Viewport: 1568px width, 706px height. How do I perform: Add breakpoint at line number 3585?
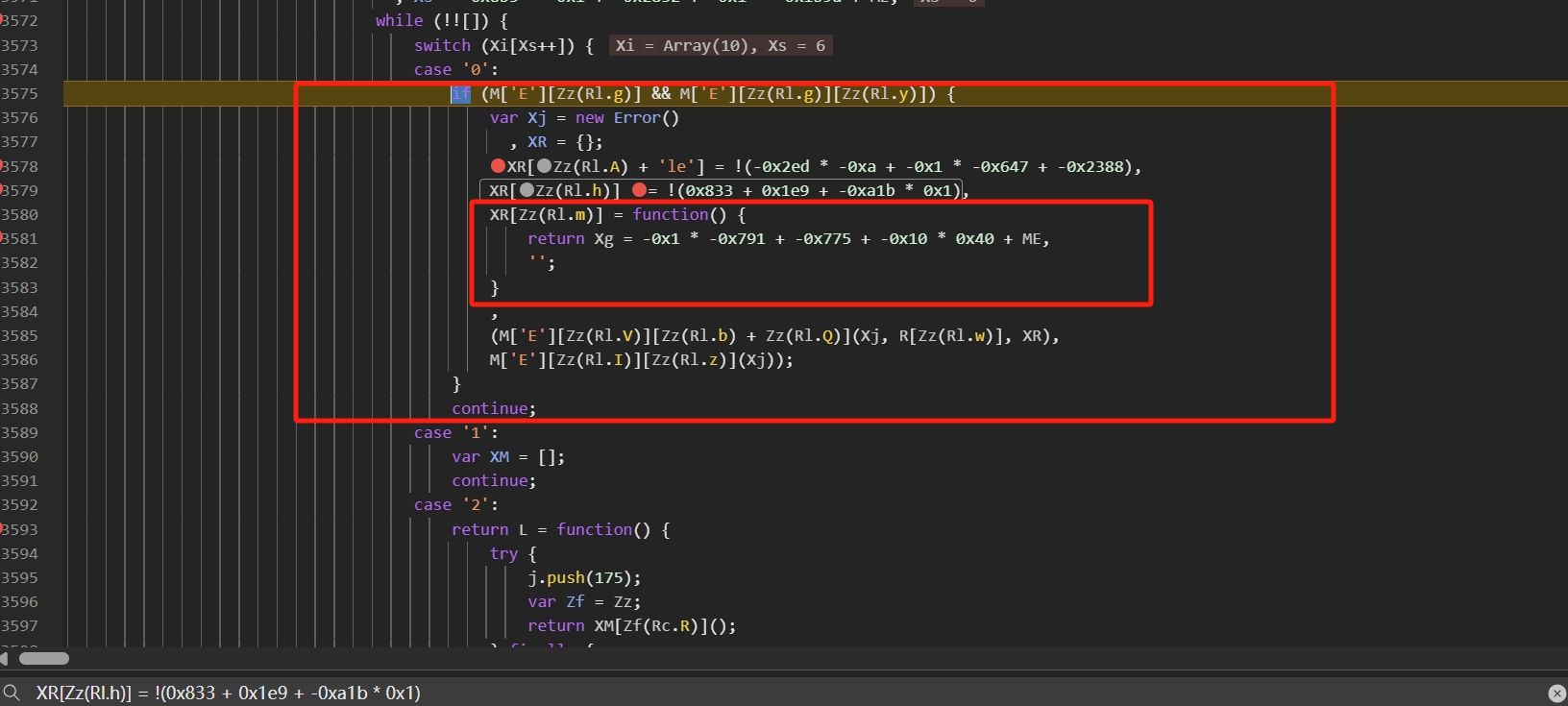tap(19, 335)
